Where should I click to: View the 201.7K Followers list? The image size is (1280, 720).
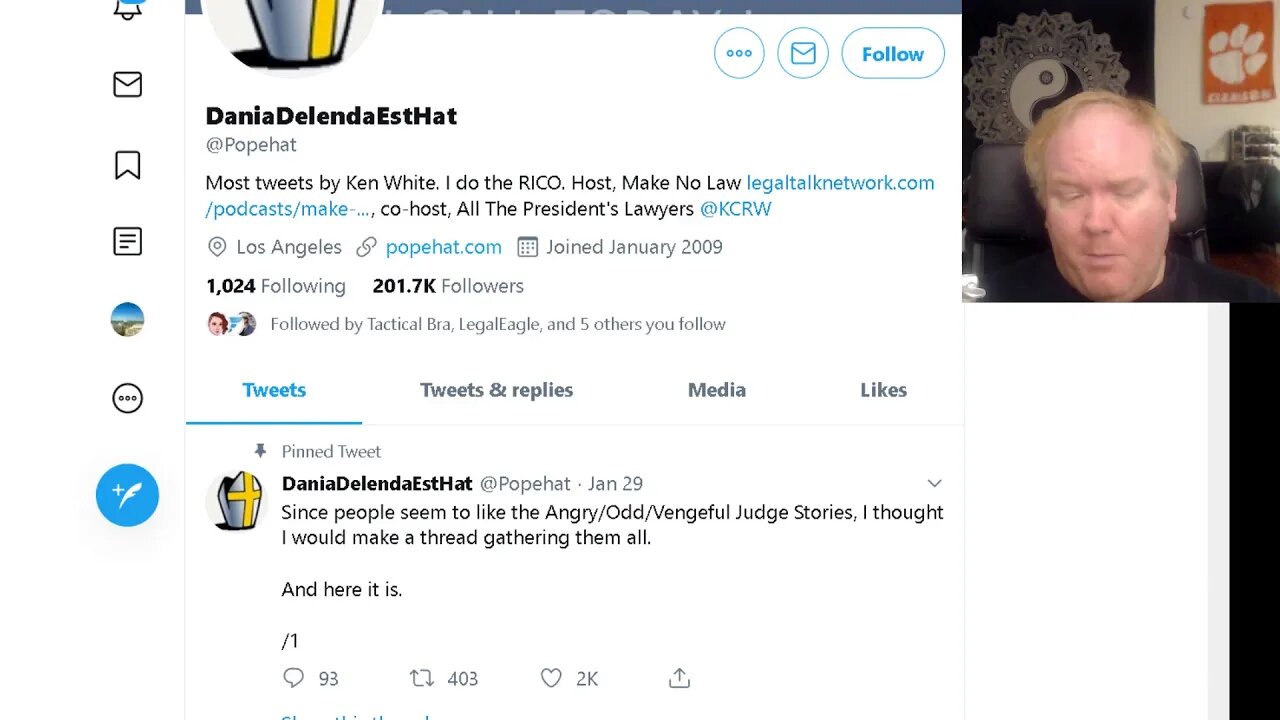(447, 286)
